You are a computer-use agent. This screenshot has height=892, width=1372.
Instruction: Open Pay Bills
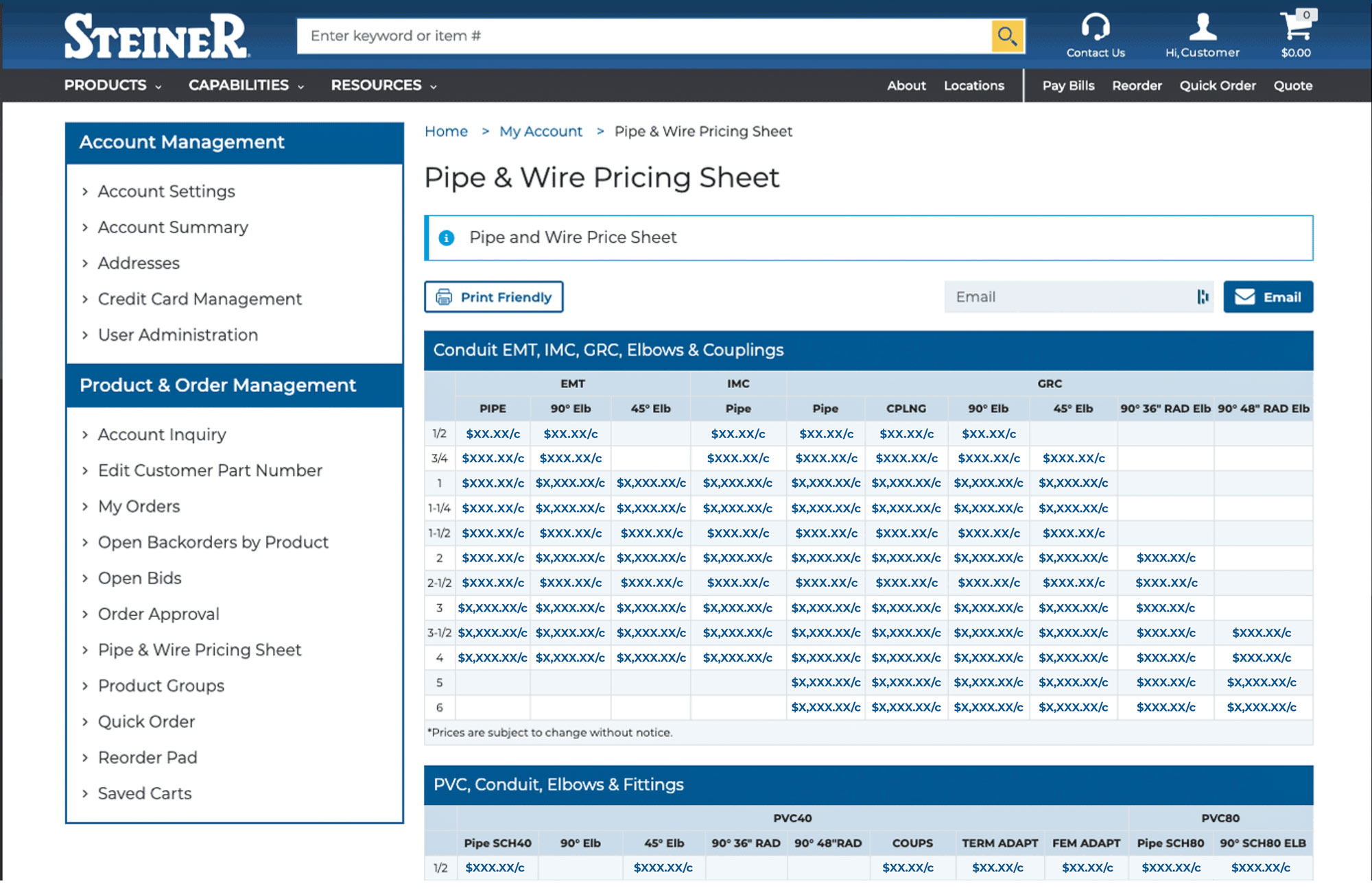coord(1068,86)
